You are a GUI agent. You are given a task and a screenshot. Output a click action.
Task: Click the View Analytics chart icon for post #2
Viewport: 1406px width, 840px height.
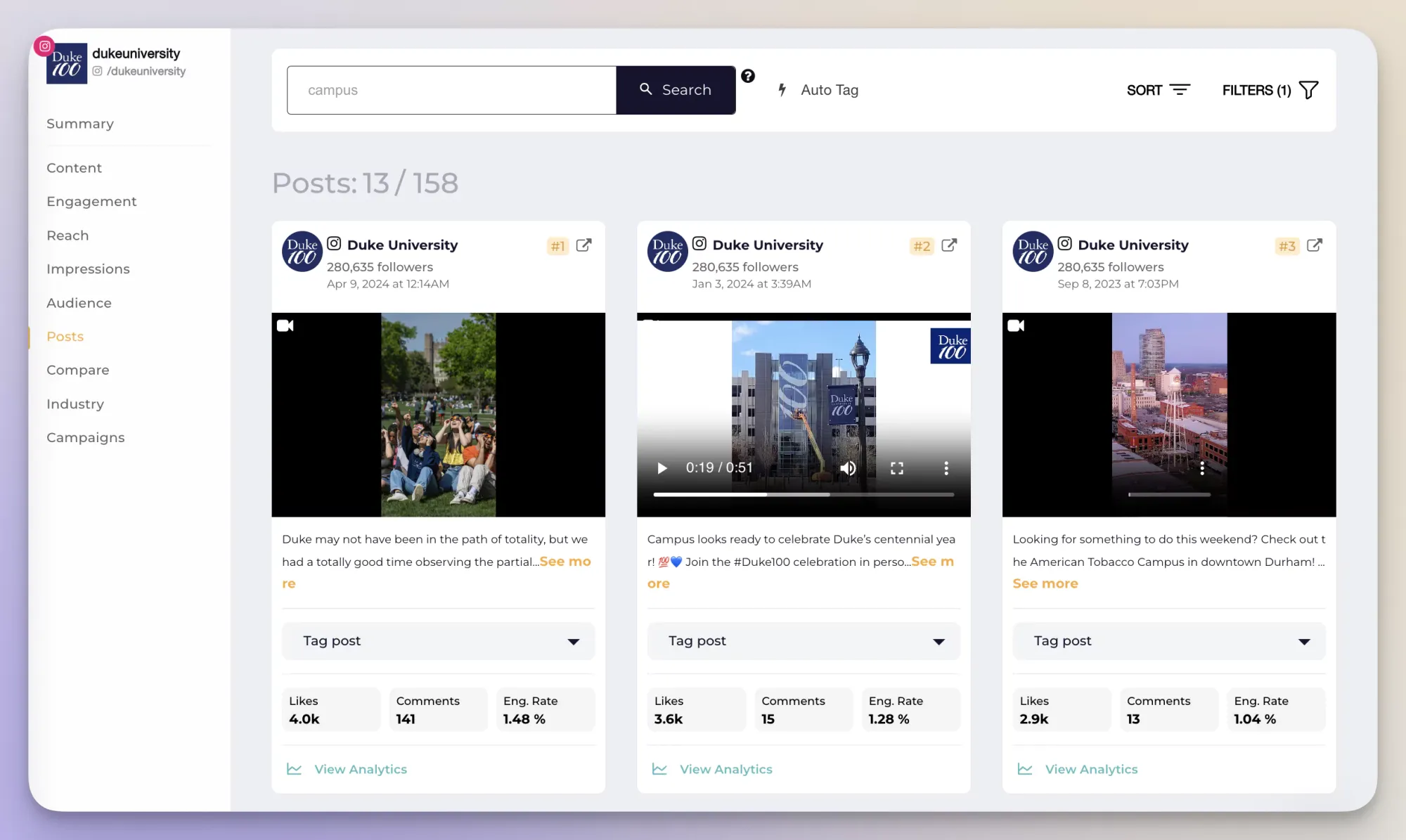657,768
